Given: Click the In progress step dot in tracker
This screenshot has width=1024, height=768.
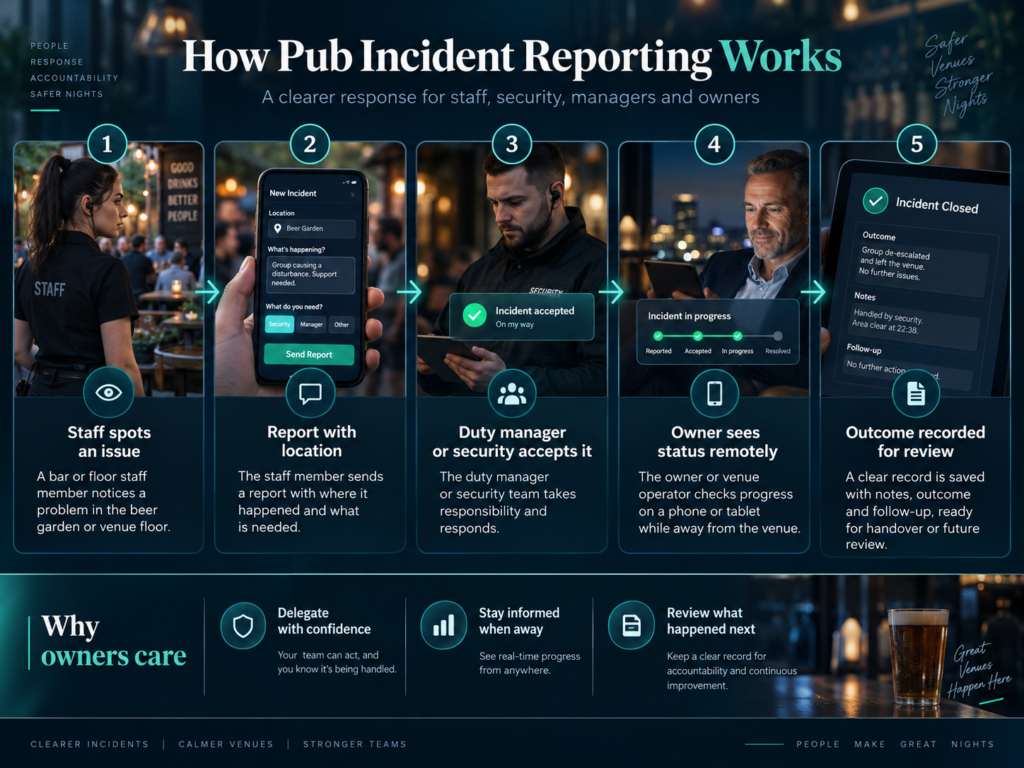Looking at the screenshot, I should click(737, 336).
